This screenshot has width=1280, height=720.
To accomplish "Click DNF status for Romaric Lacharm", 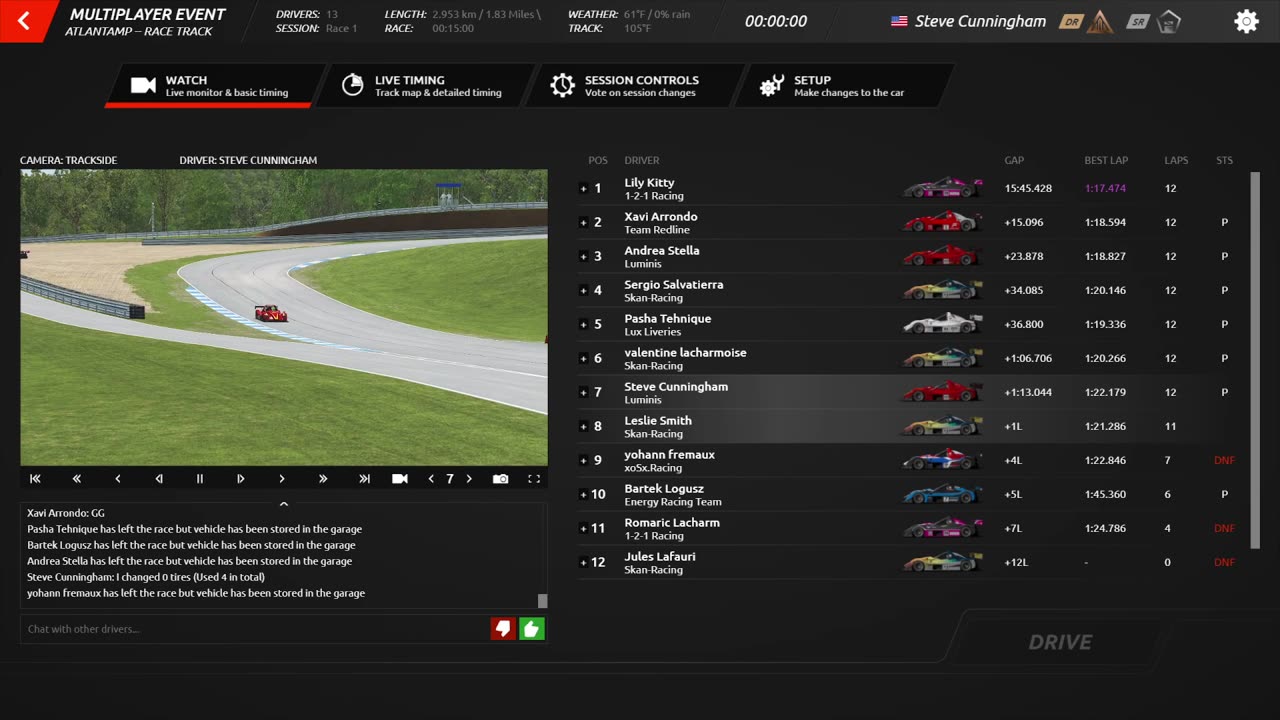I will [1224, 528].
